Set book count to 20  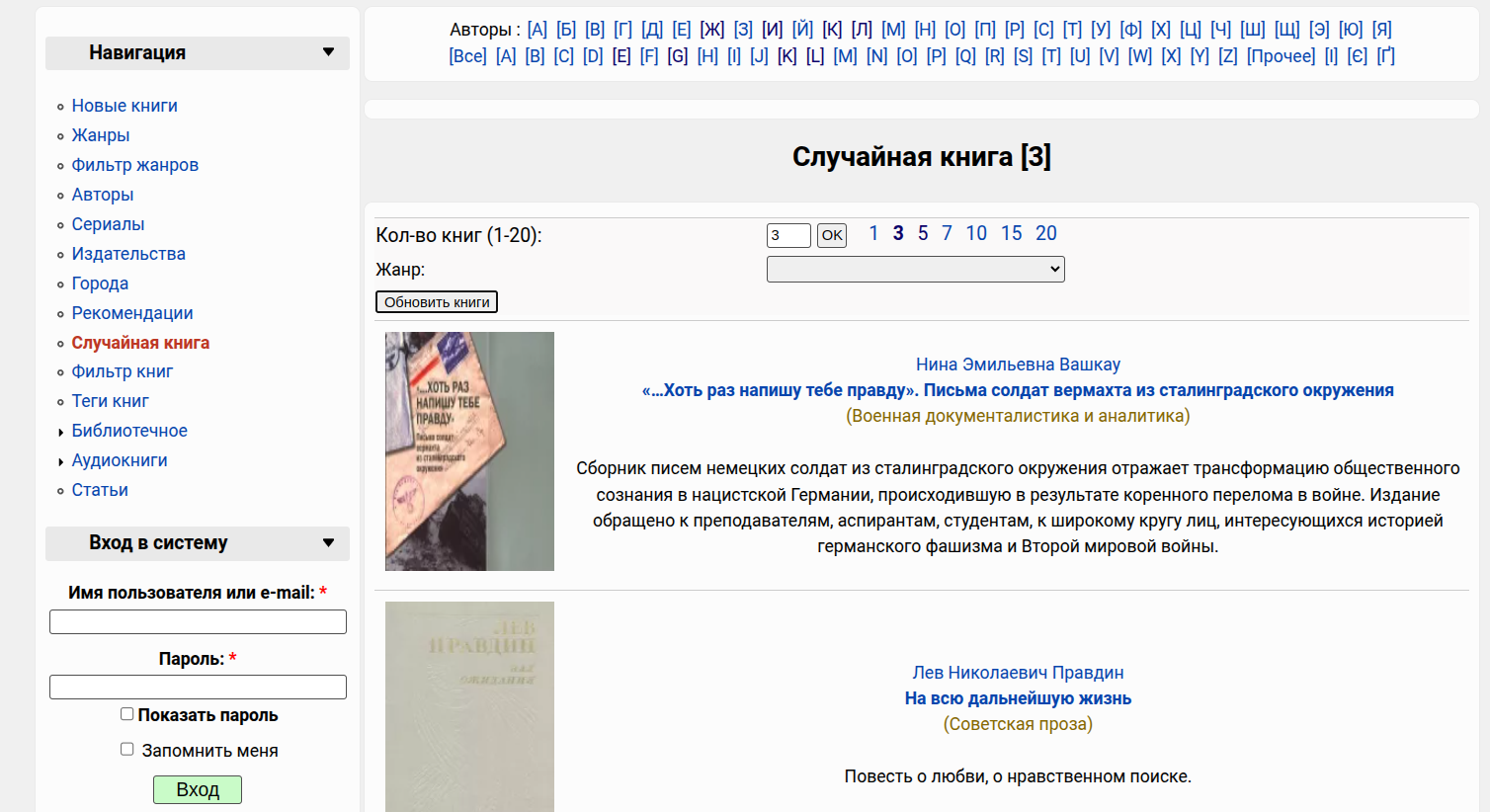(x=1045, y=233)
